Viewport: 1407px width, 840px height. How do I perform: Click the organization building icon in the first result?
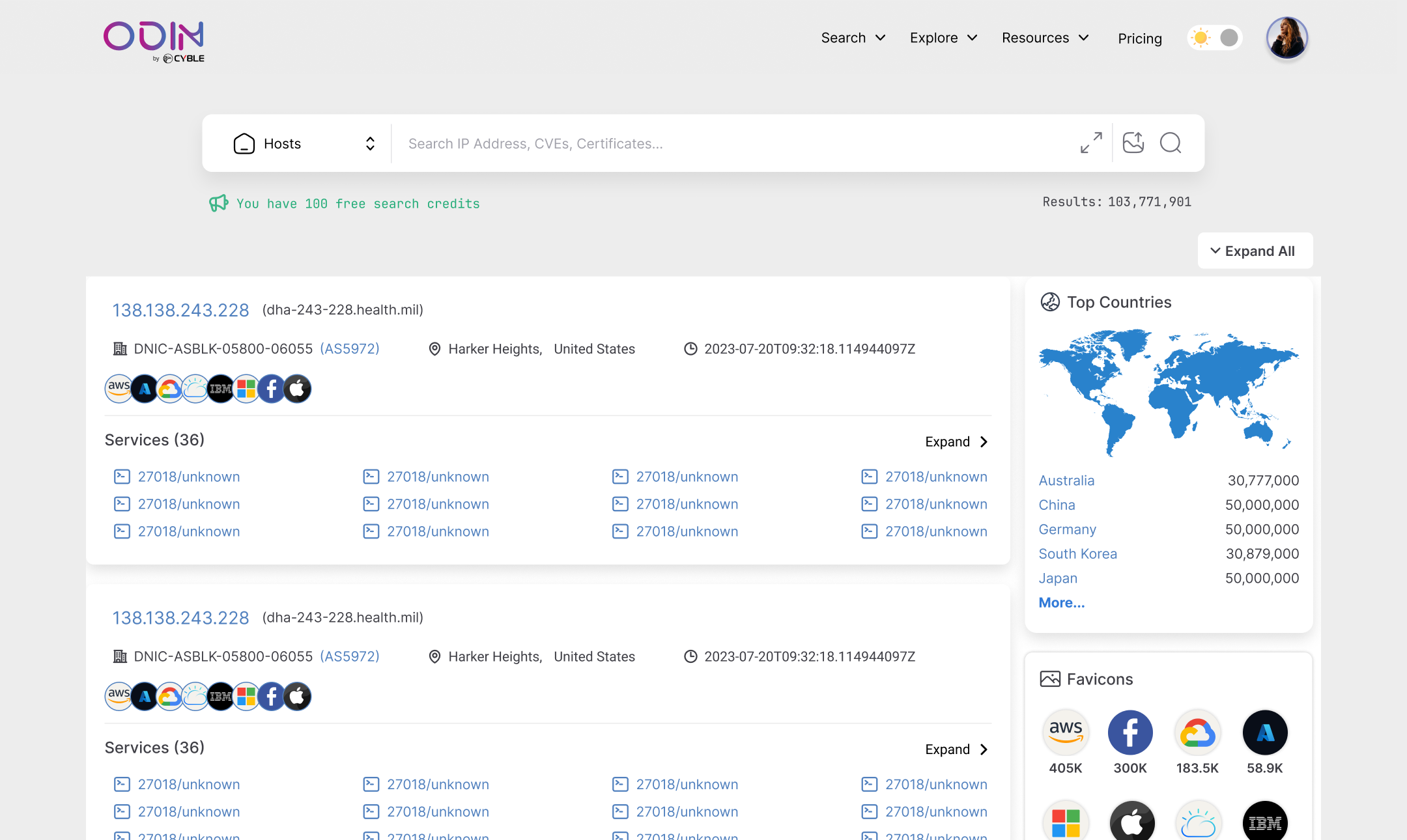(120, 349)
